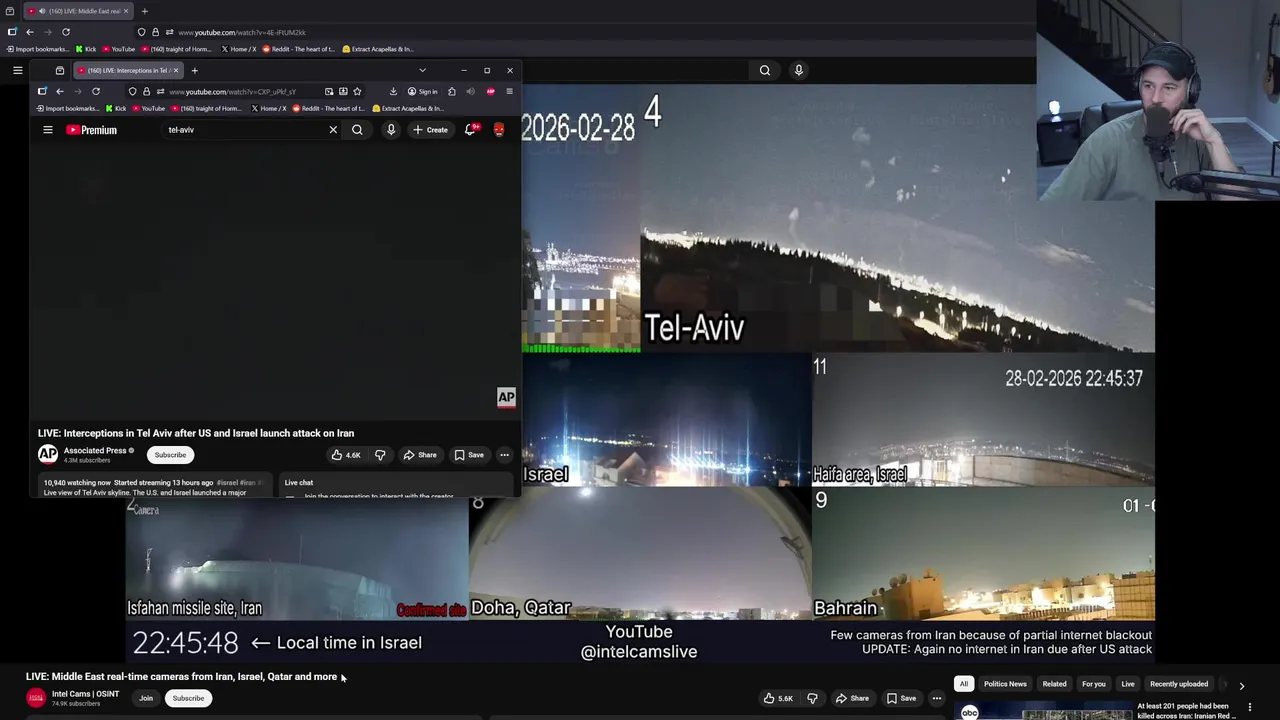Switch to the Interceptions in Tel Aviv tab
Viewport: 1280px width, 720px height.
(x=127, y=70)
